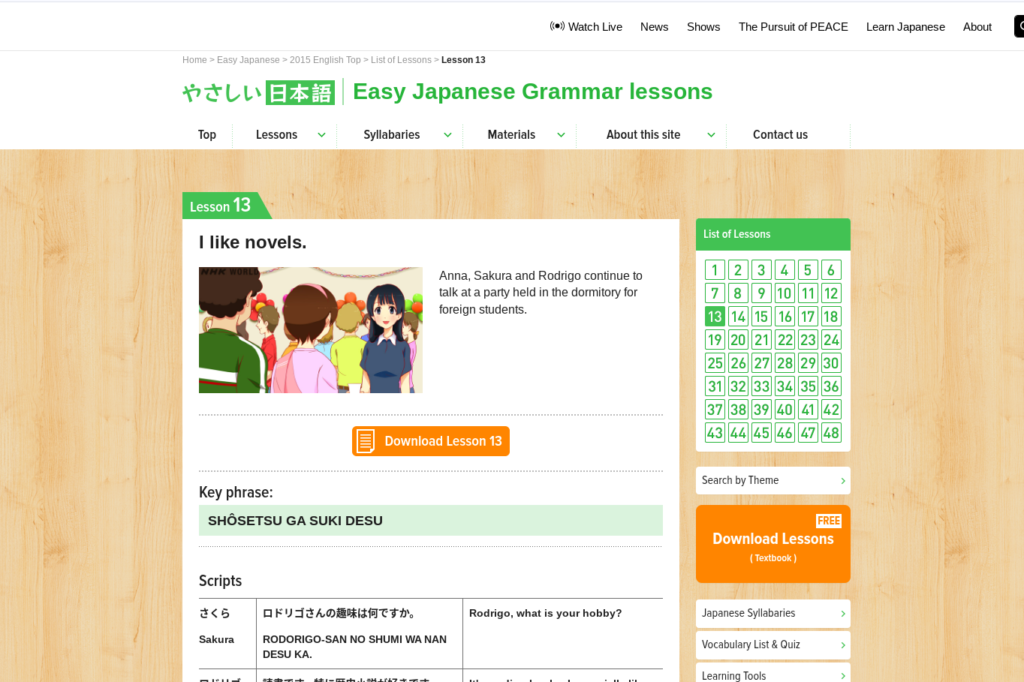Open Contact us menu item
The height and width of the screenshot is (682, 1024).
coord(780,135)
